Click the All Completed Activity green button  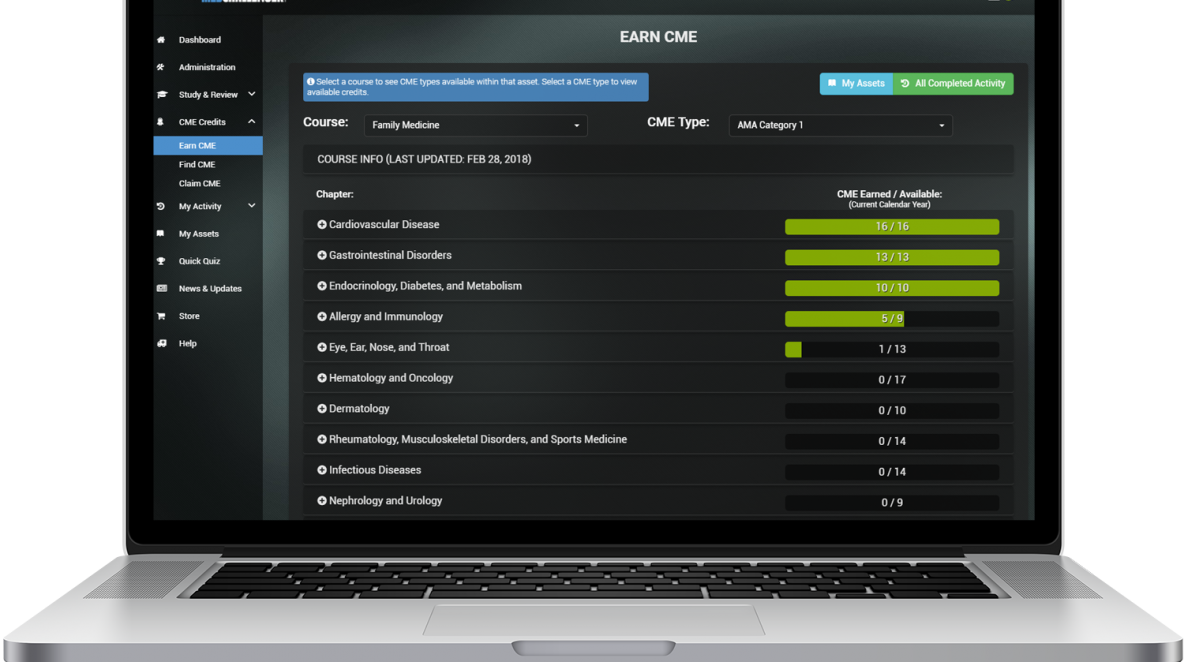[x=953, y=84]
